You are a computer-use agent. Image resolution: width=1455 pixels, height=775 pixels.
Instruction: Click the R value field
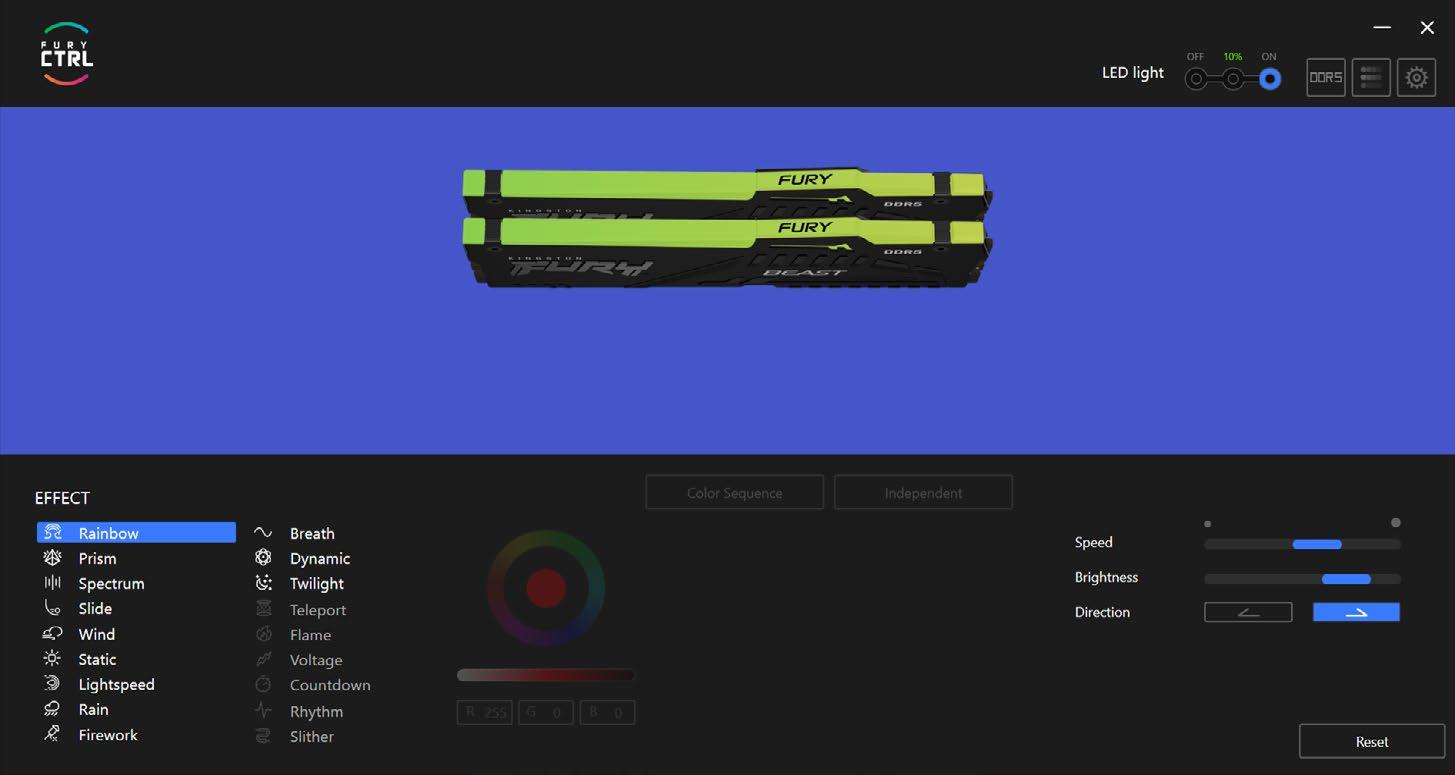[485, 712]
